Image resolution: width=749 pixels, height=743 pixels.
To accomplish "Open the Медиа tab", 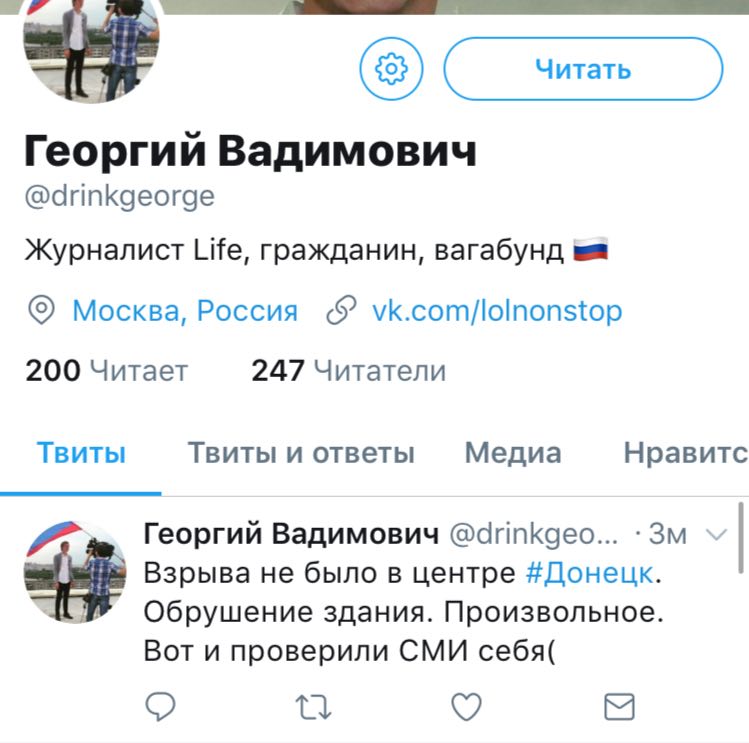I will click(x=513, y=452).
